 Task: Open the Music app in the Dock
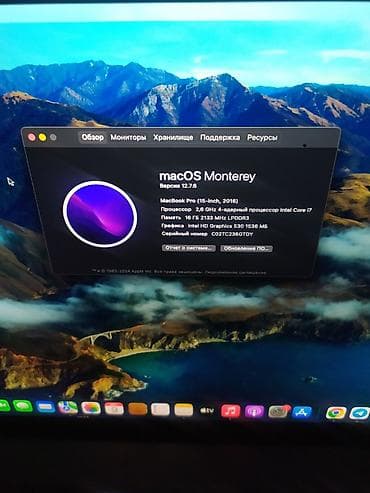[x=230, y=411]
